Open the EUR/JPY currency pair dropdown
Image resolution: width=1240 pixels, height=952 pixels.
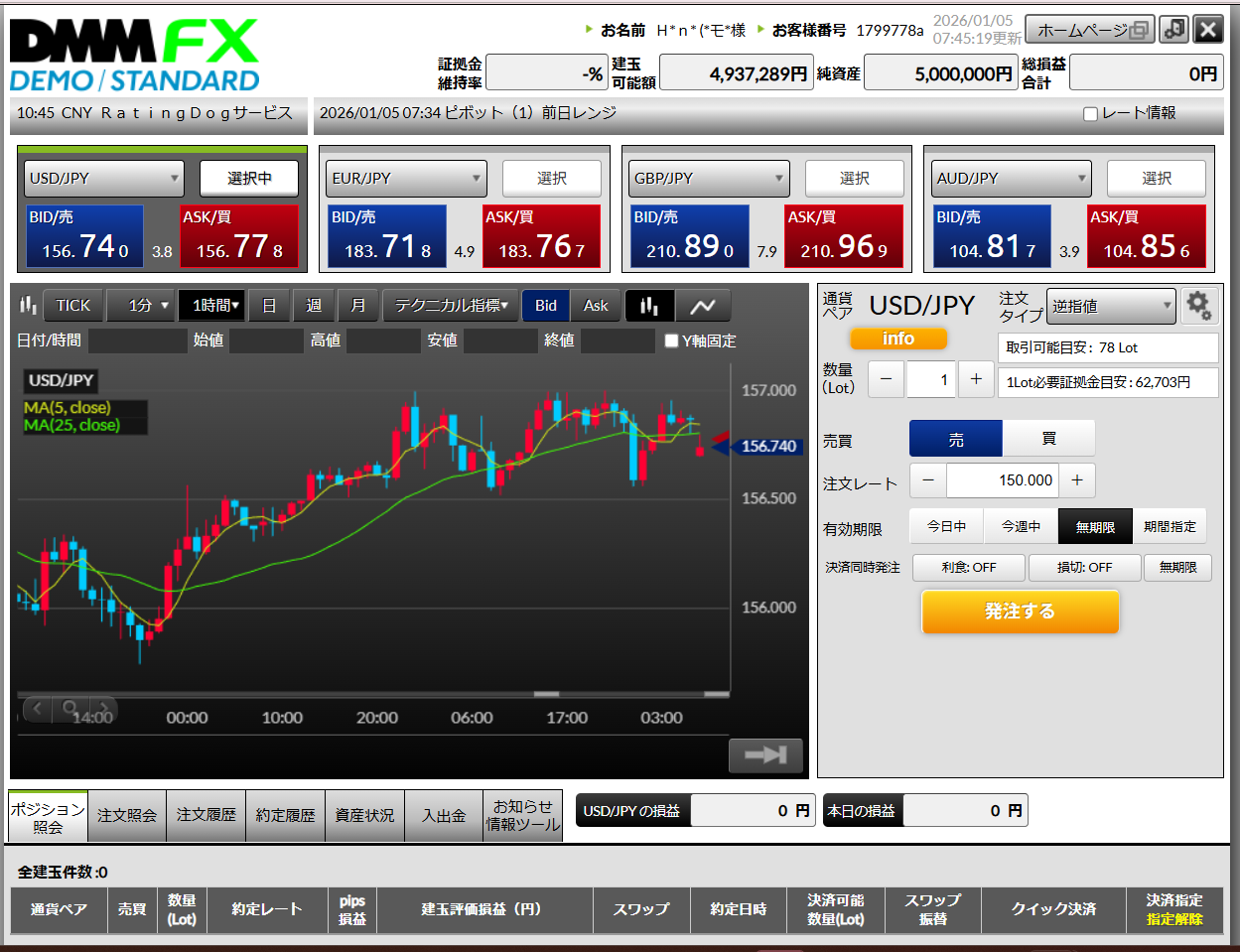pyautogui.click(x=407, y=179)
